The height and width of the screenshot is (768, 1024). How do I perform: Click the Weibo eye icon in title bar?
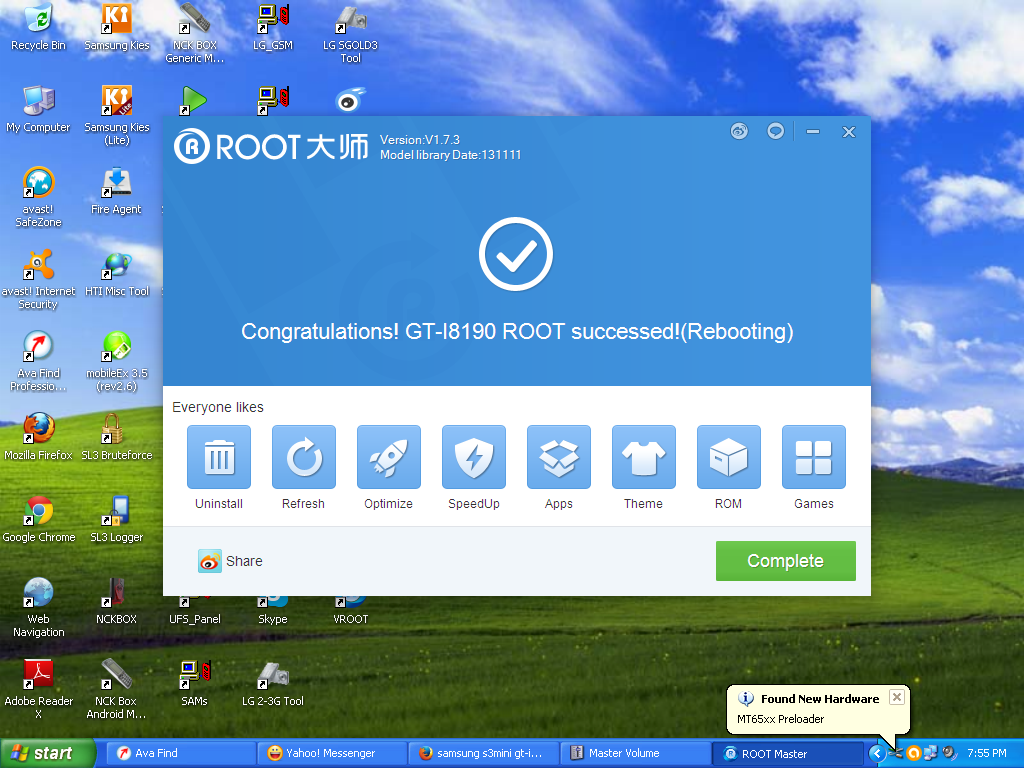click(x=739, y=131)
